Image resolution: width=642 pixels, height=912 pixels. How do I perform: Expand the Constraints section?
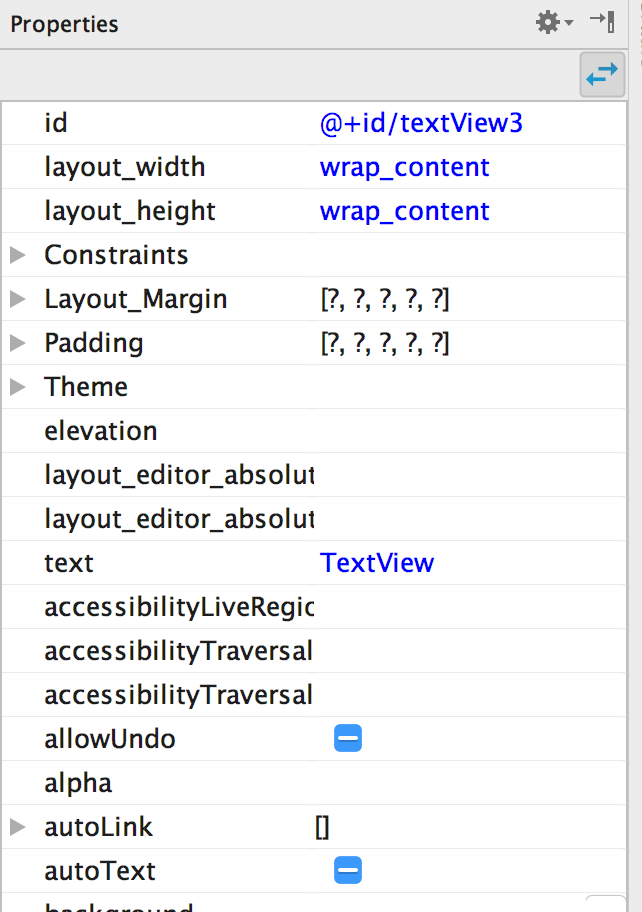point(16,254)
